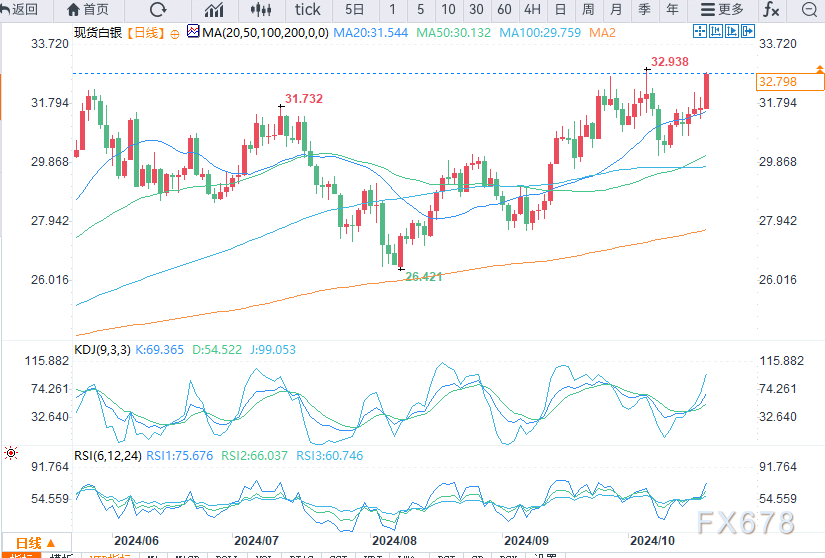Screen dimensions: 825x558
Task: Go to 首页 home page
Action: [x=87, y=10]
